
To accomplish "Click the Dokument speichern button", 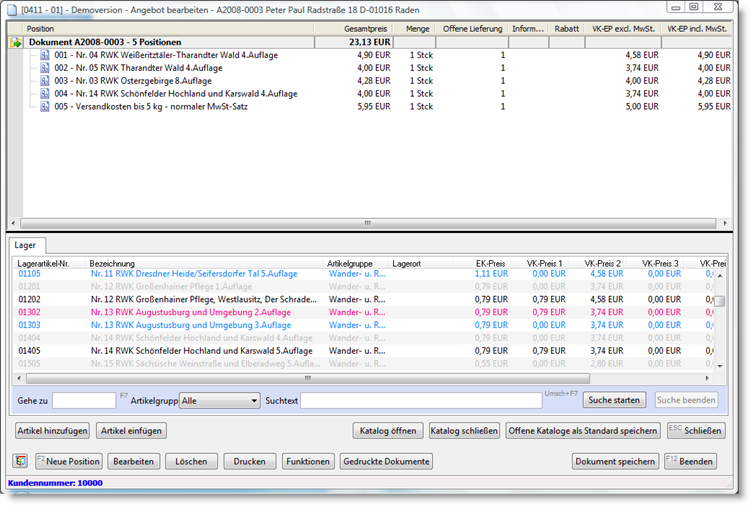I will coord(615,462).
